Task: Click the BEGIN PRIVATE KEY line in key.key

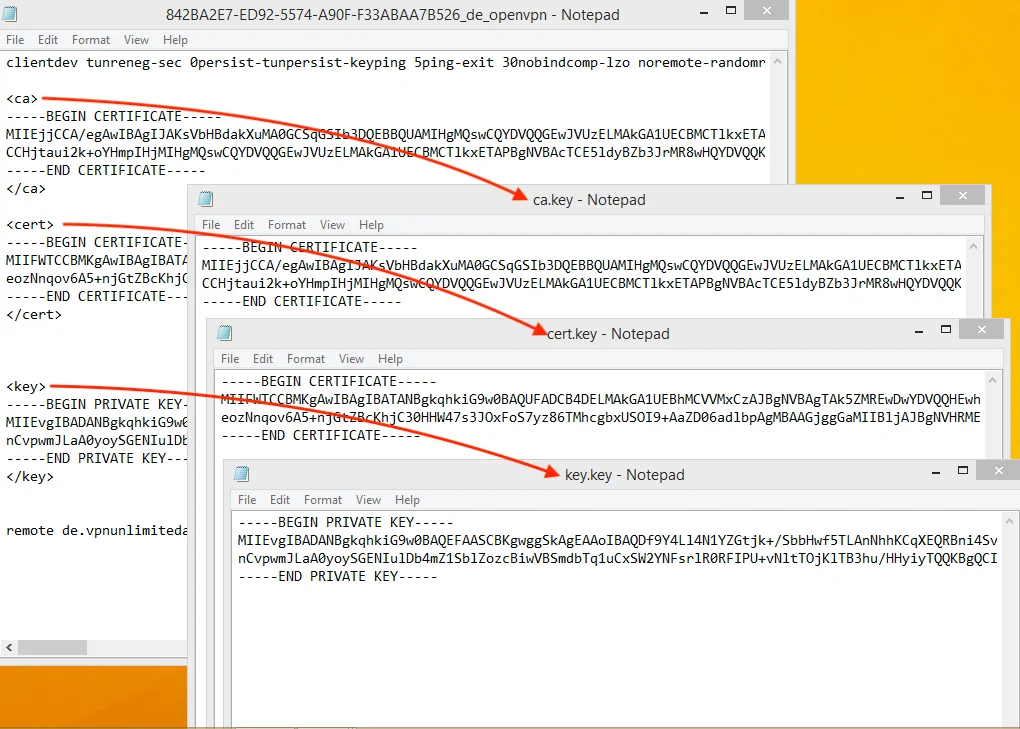Action: coord(345,522)
